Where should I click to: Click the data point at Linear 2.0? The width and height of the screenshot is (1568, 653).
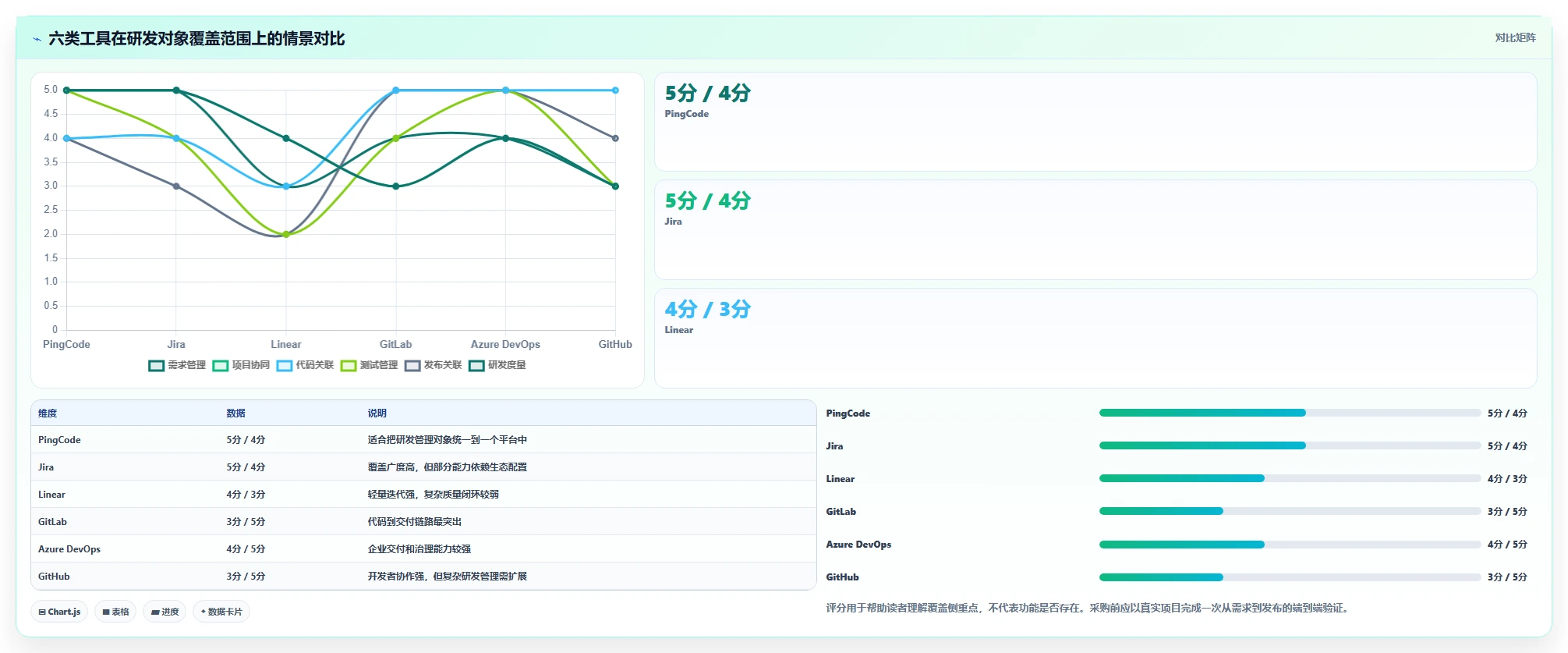coord(286,234)
